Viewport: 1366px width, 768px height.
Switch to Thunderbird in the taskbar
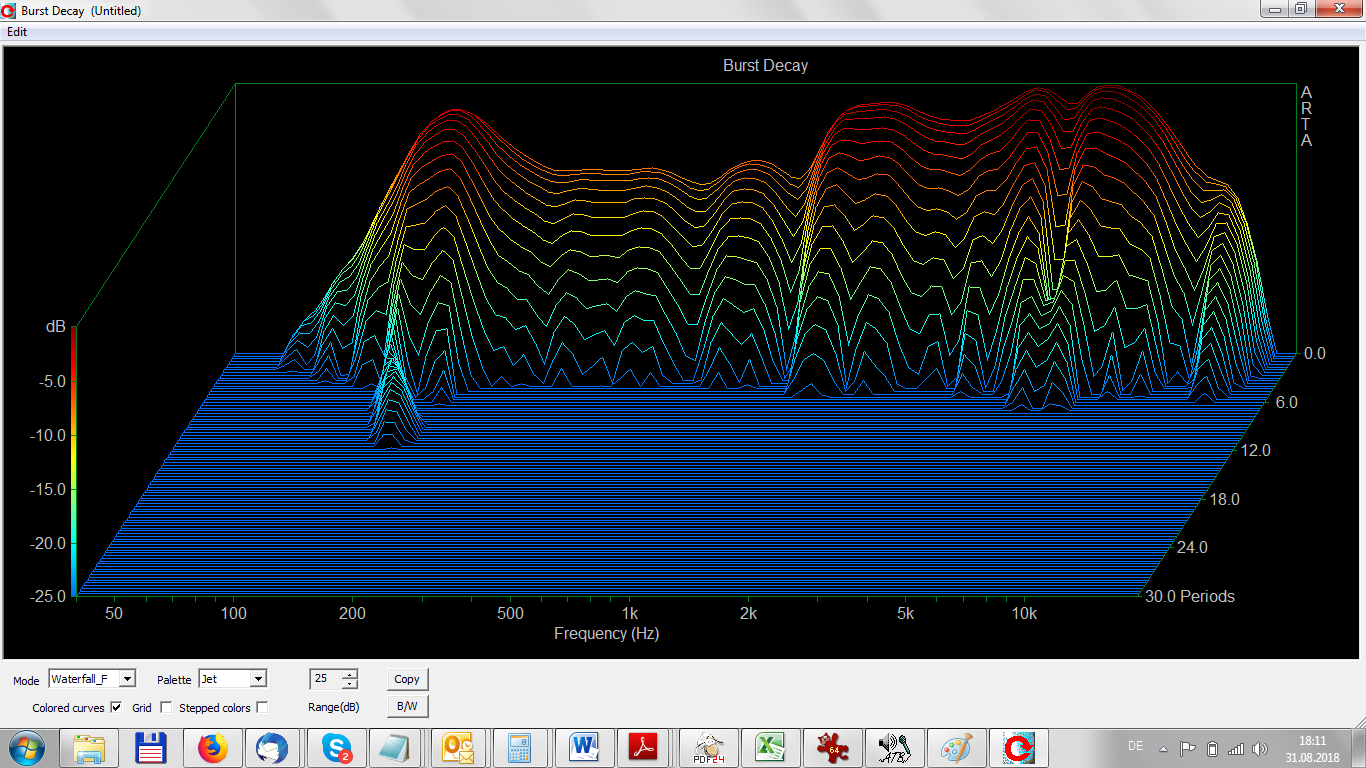pos(272,747)
